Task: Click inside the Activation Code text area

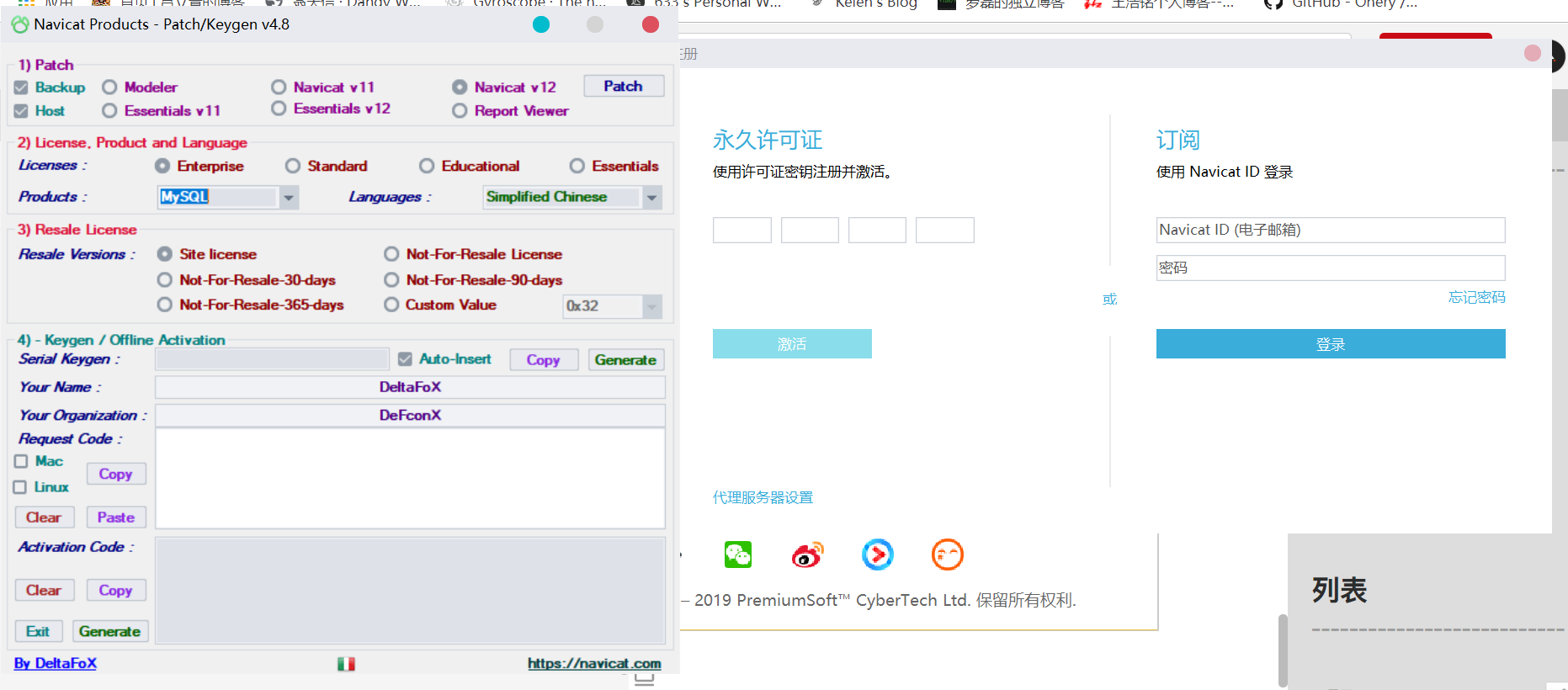Action: click(x=410, y=591)
